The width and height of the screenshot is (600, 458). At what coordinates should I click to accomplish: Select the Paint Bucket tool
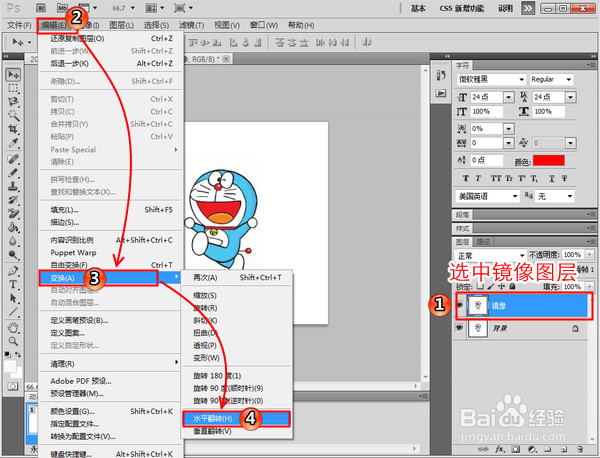(13, 228)
